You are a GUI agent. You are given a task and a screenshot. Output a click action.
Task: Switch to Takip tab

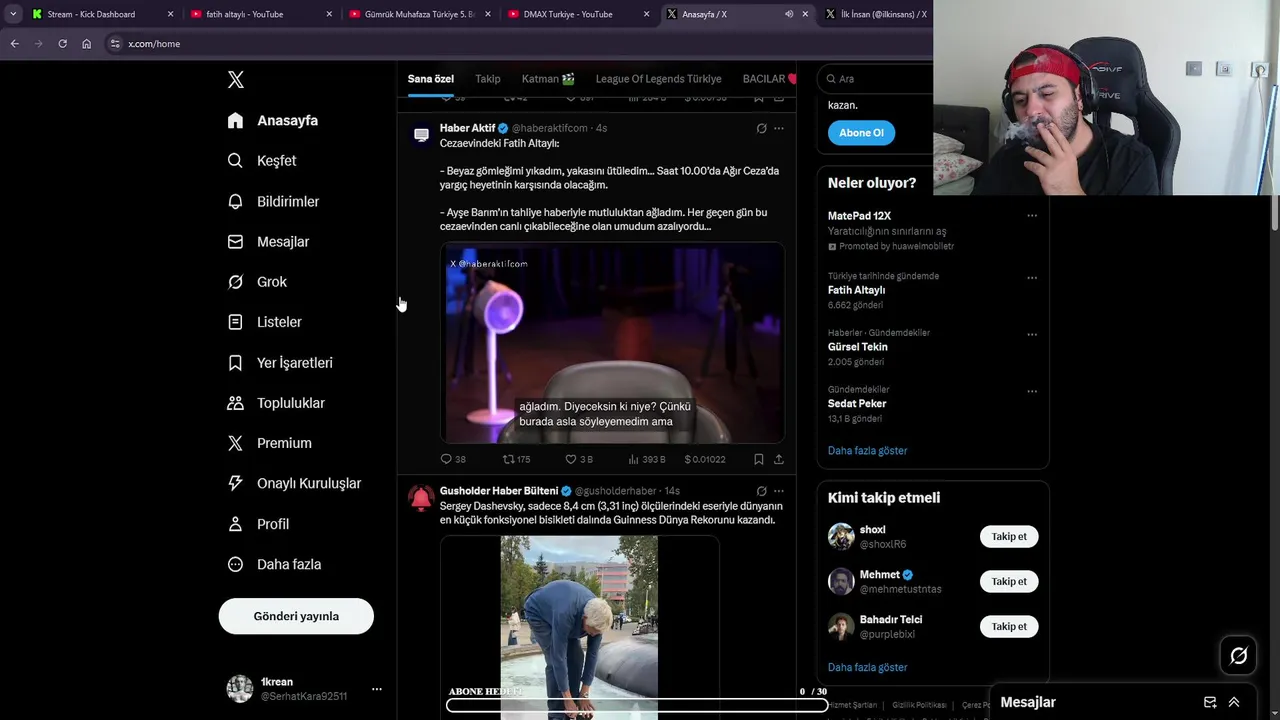tap(488, 79)
